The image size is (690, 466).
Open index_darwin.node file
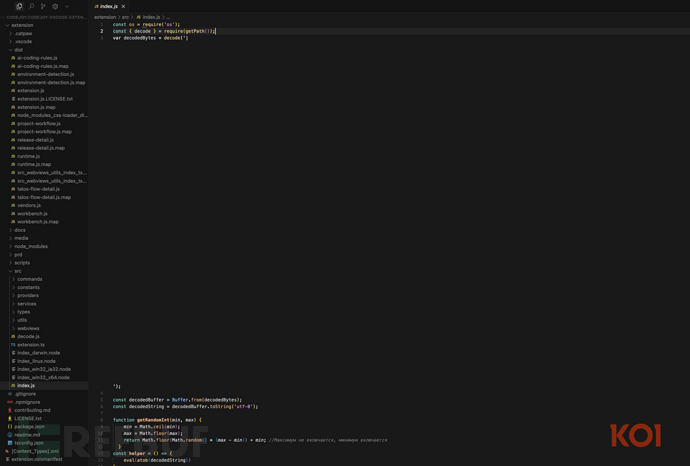pyautogui.click(x=38, y=352)
